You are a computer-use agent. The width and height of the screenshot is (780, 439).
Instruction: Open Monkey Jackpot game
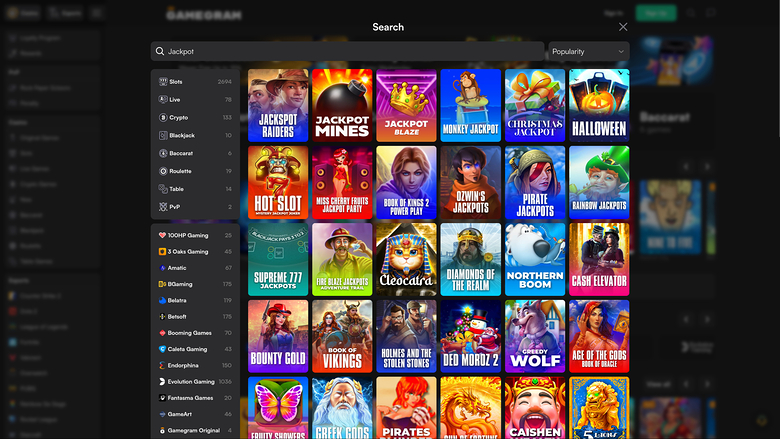coord(471,105)
